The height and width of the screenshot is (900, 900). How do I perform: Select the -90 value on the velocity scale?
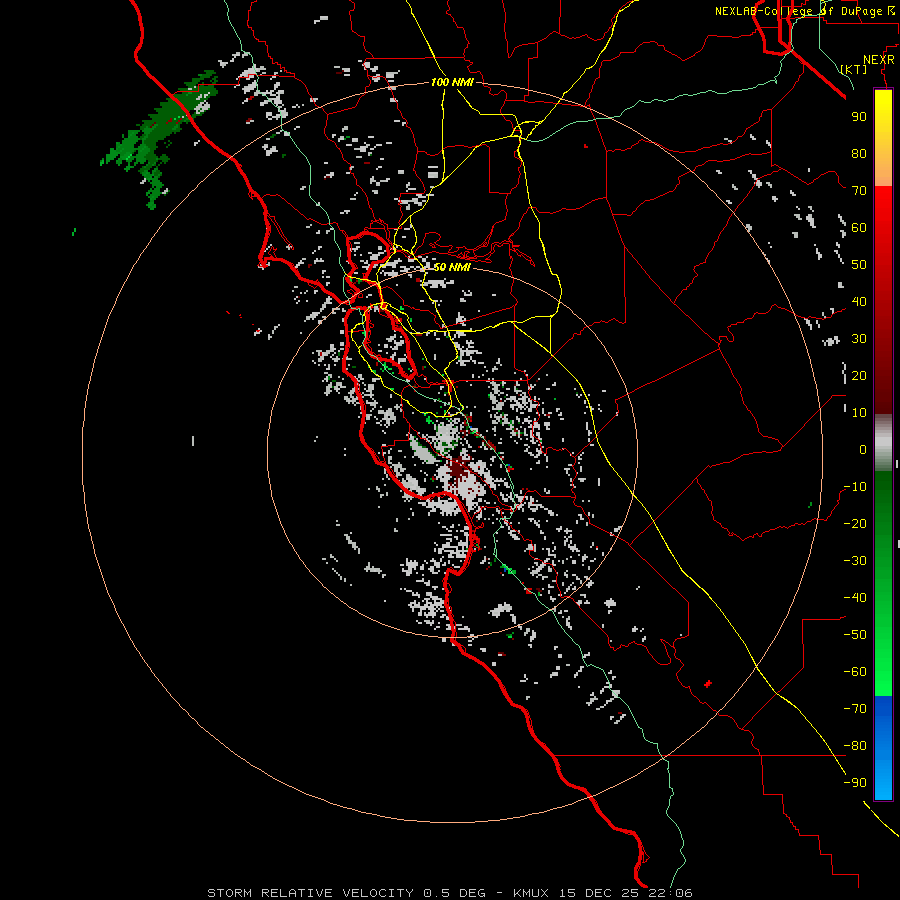855,783
